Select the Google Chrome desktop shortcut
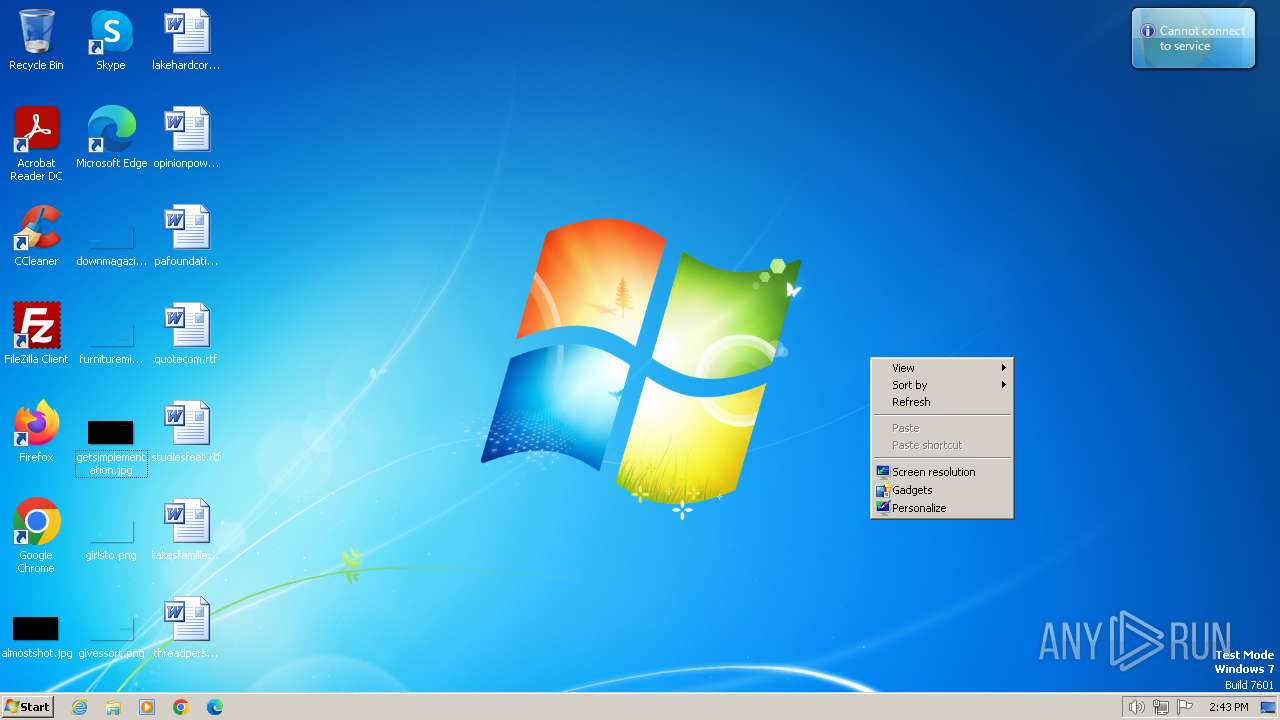This screenshot has width=1280, height=720. 36,536
